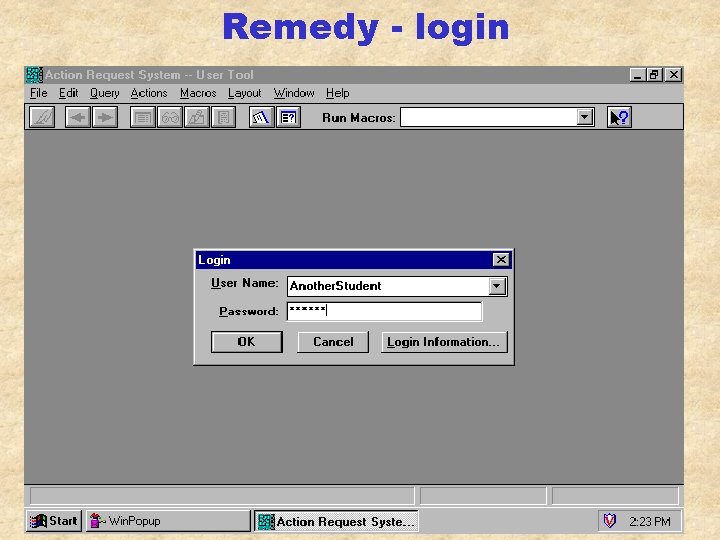The image size is (720, 540).
Task: Open the Macros menu
Action: click(198, 93)
